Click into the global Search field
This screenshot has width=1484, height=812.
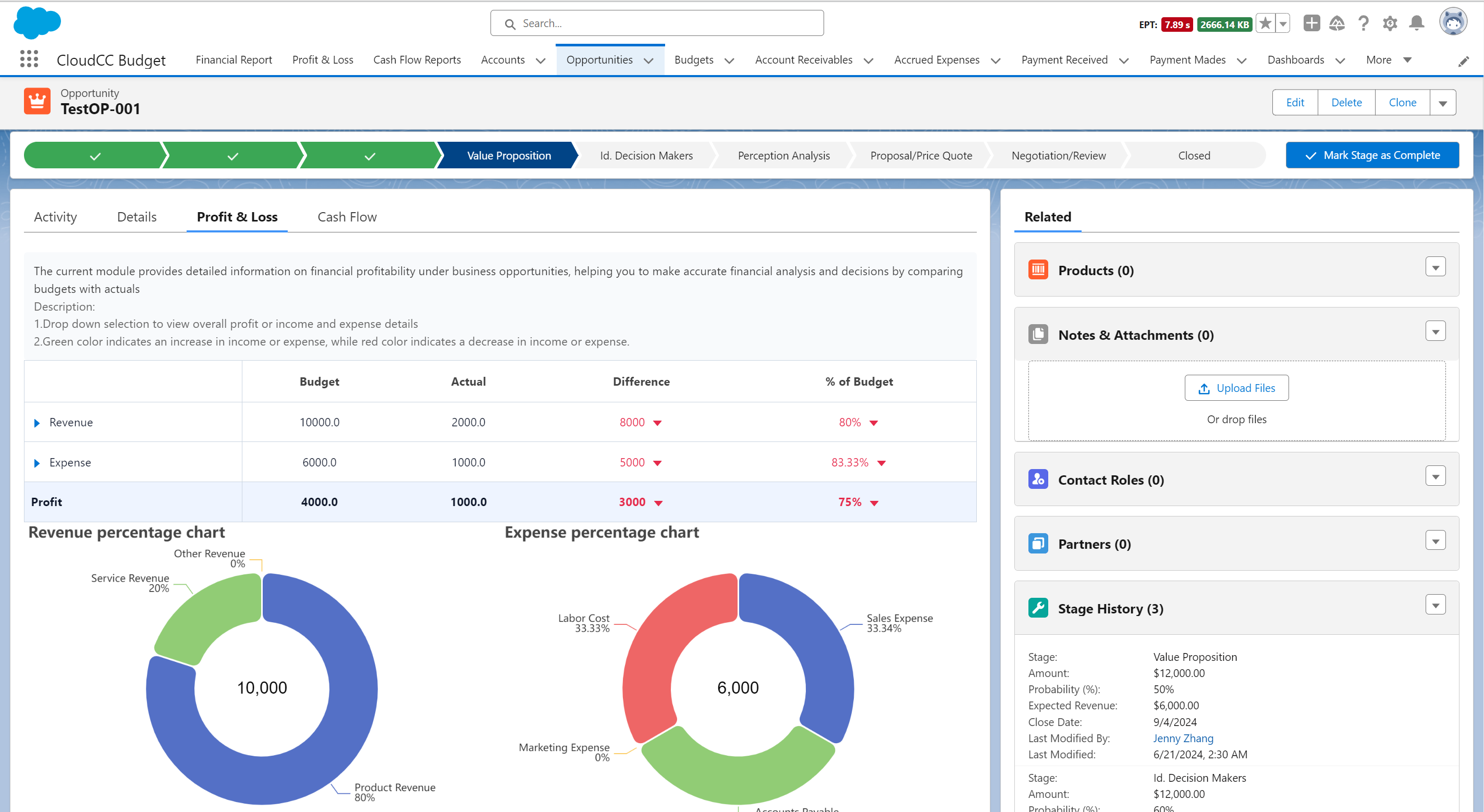click(x=657, y=23)
